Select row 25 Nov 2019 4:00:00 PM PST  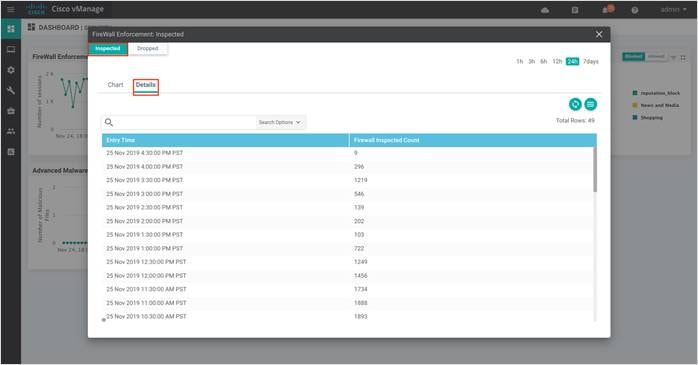click(348, 166)
